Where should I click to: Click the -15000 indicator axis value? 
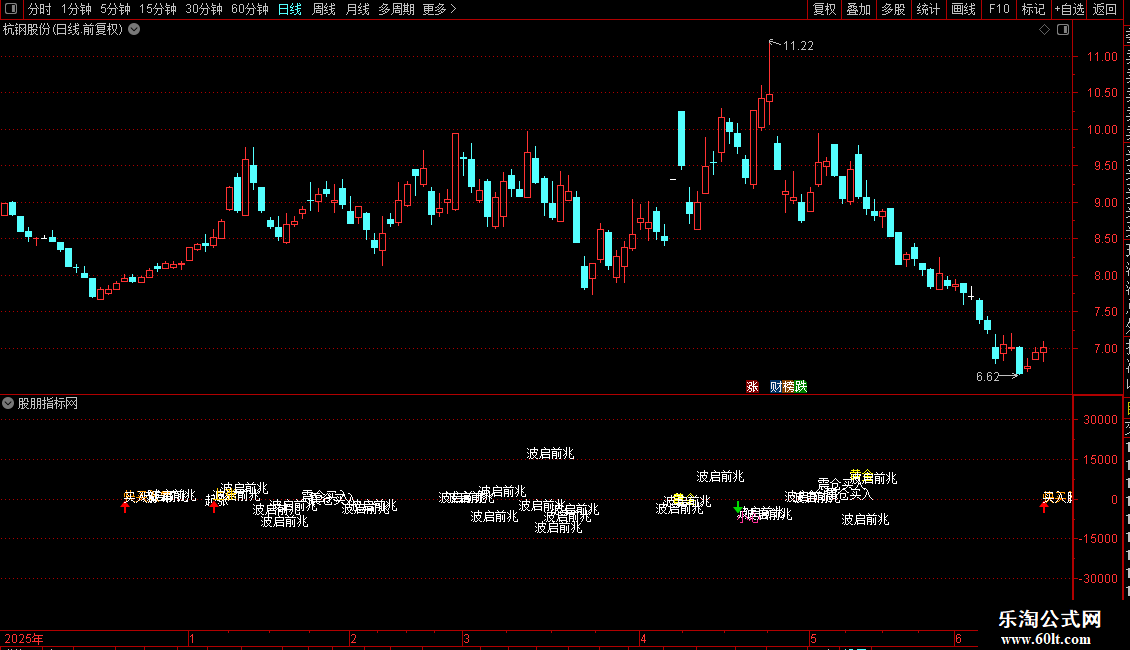1098,539
